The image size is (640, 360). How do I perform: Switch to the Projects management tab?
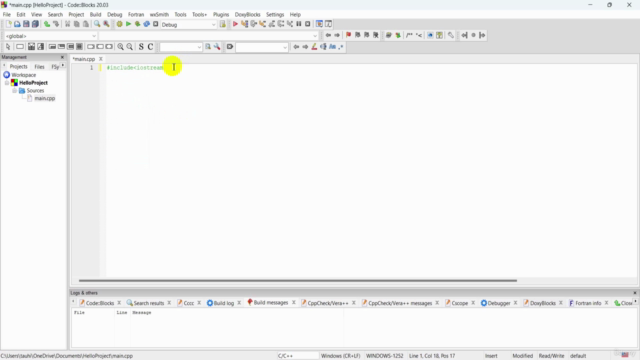(x=18, y=67)
